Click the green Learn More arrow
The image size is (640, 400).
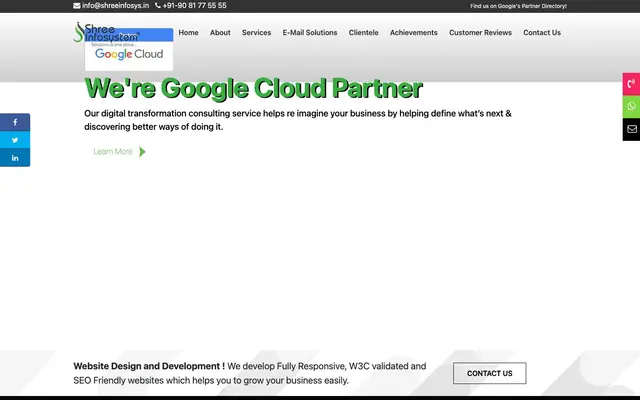pos(142,152)
